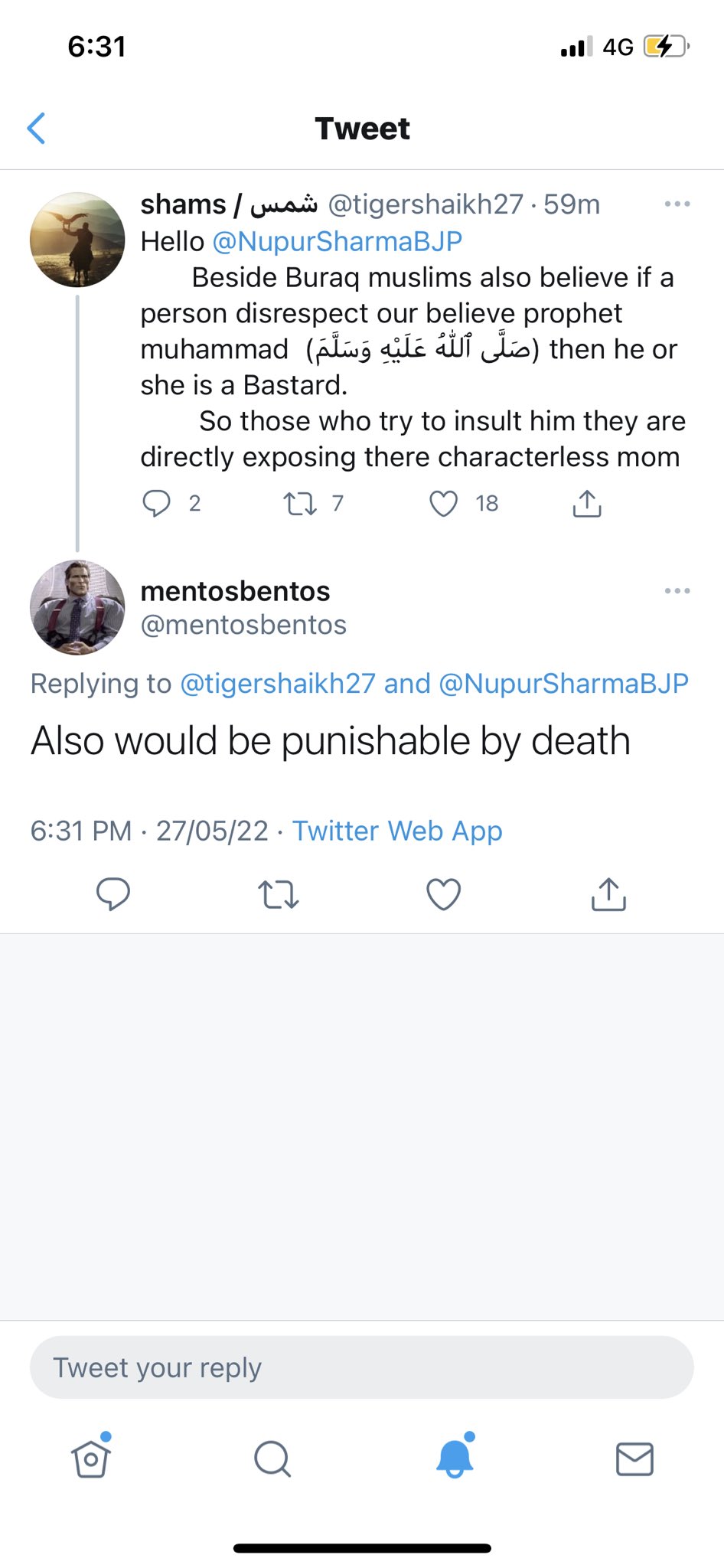
Task: Tap the Tweet your reply field
Action: pyautogui.click(x=361, y=1367)
